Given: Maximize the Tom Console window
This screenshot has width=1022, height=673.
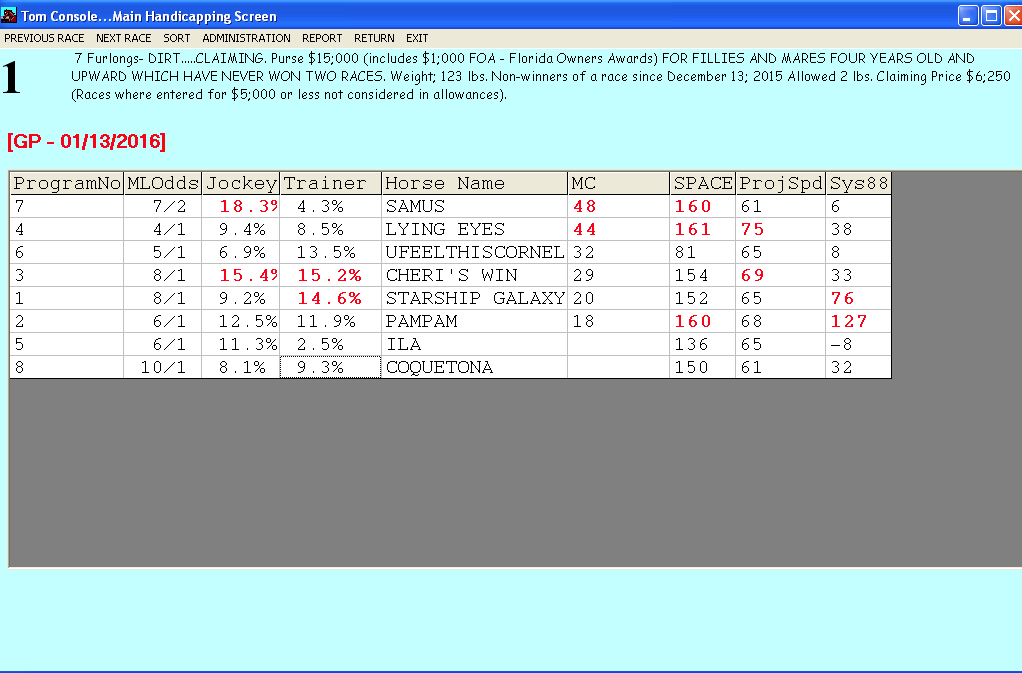Looking at the screenshot, I should (x=991, y=16).
